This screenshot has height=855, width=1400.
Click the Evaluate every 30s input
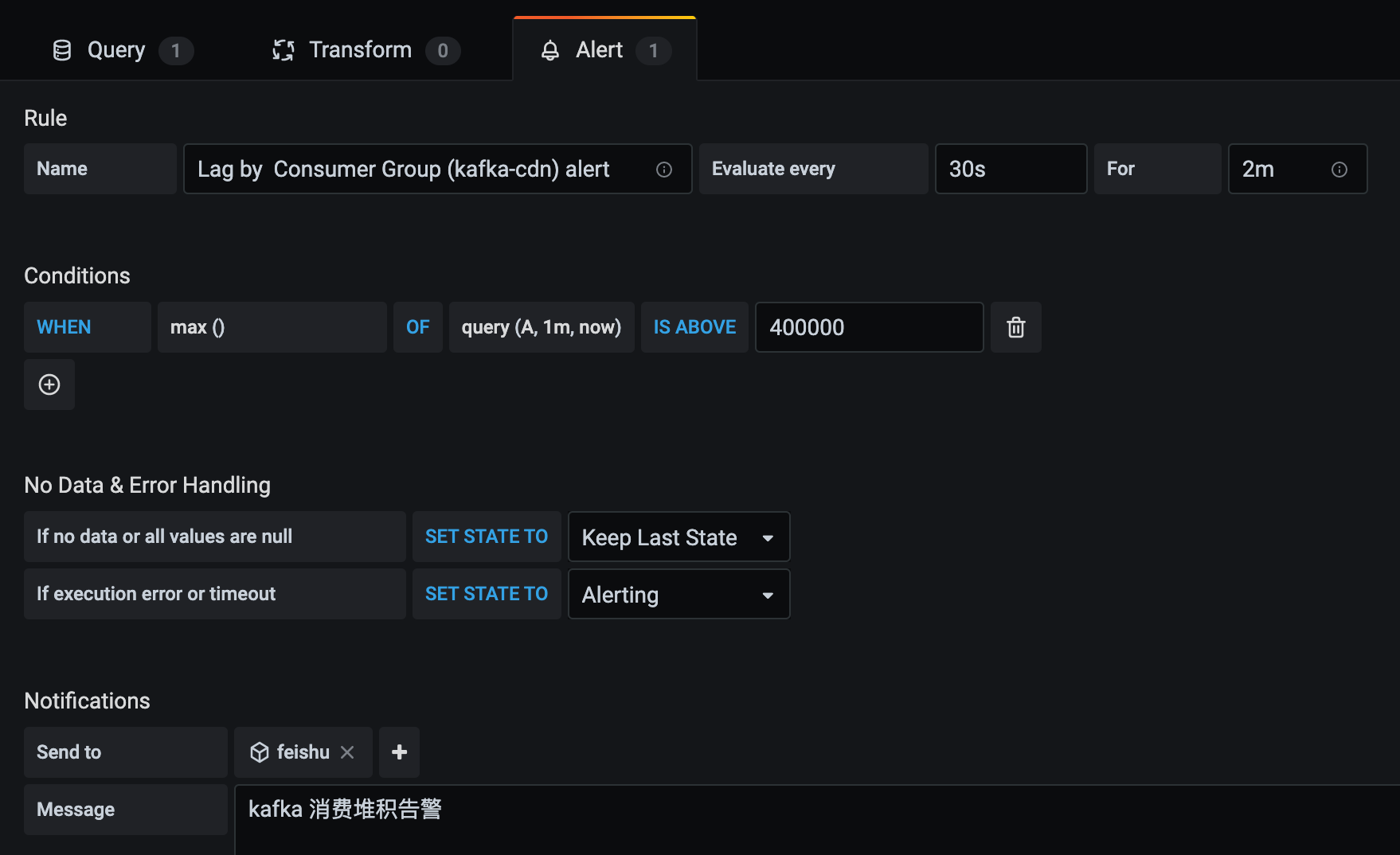pos(1010,169)
